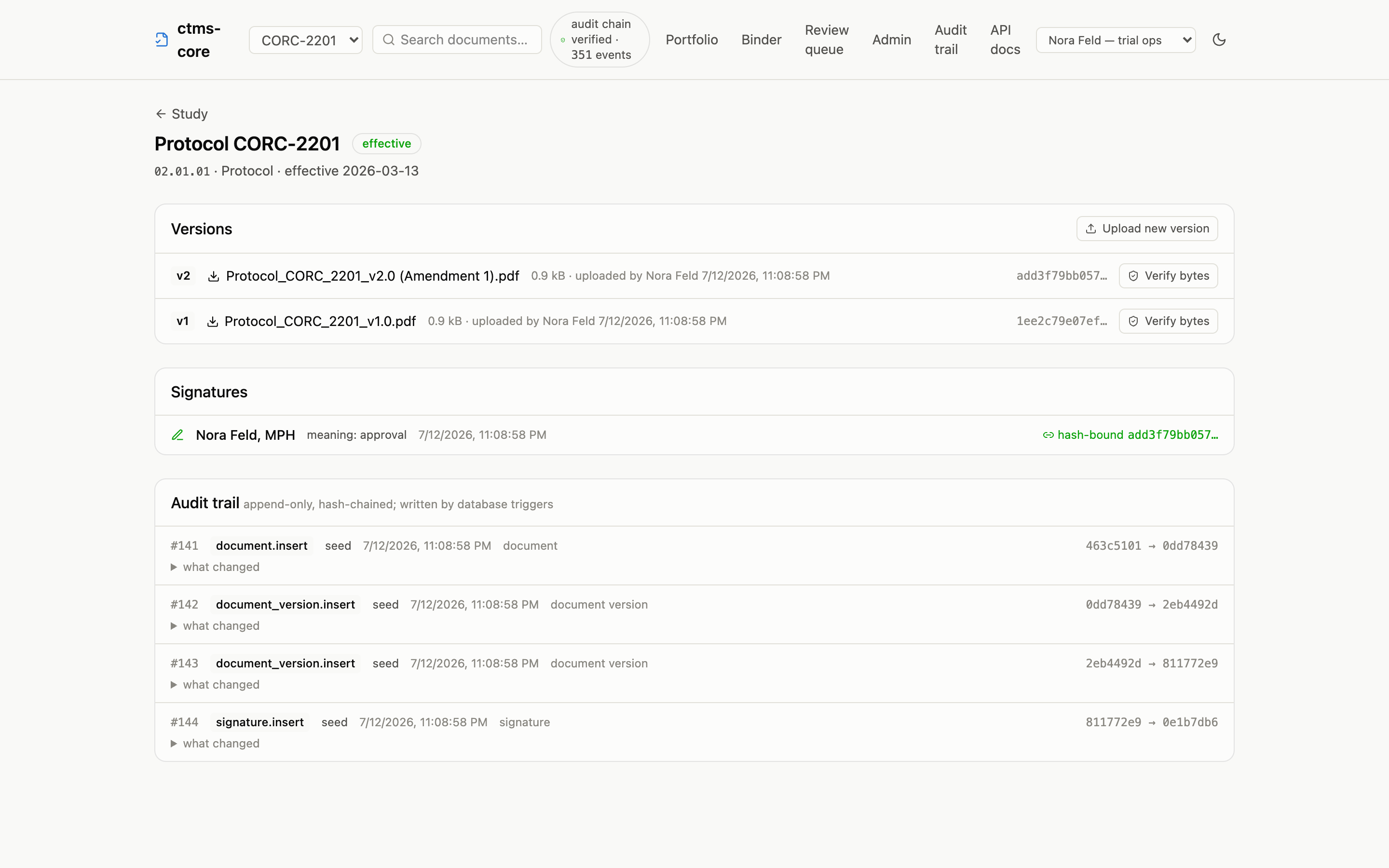This screenshot has height=868, width=1389.
Task: Expand 'what changed' for audit event #141
Action: 215,567
